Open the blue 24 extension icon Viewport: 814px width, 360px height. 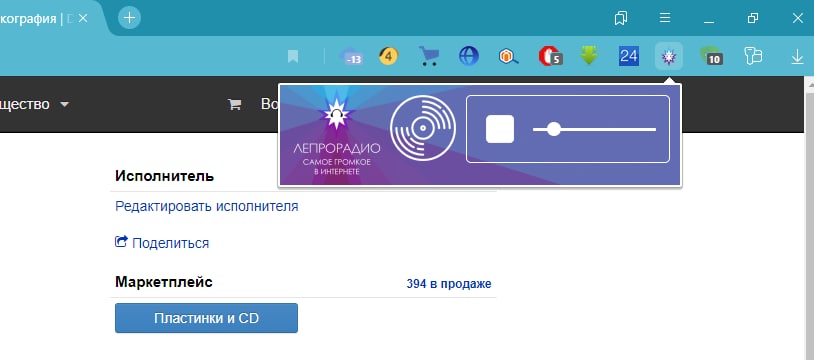[x=629, y=56]
